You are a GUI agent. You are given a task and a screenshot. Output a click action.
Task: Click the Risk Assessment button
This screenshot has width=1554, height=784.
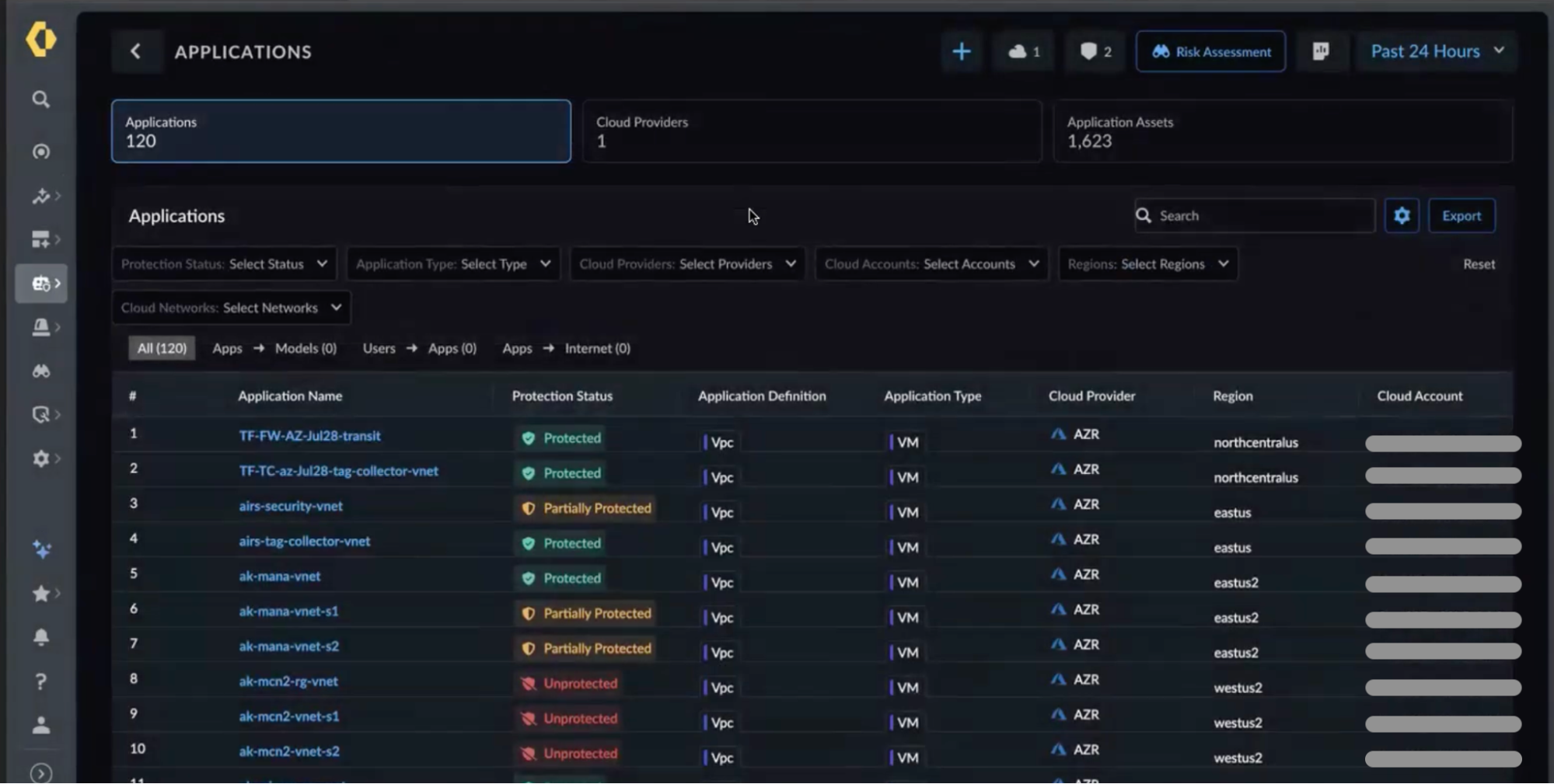coord(1210,51)
